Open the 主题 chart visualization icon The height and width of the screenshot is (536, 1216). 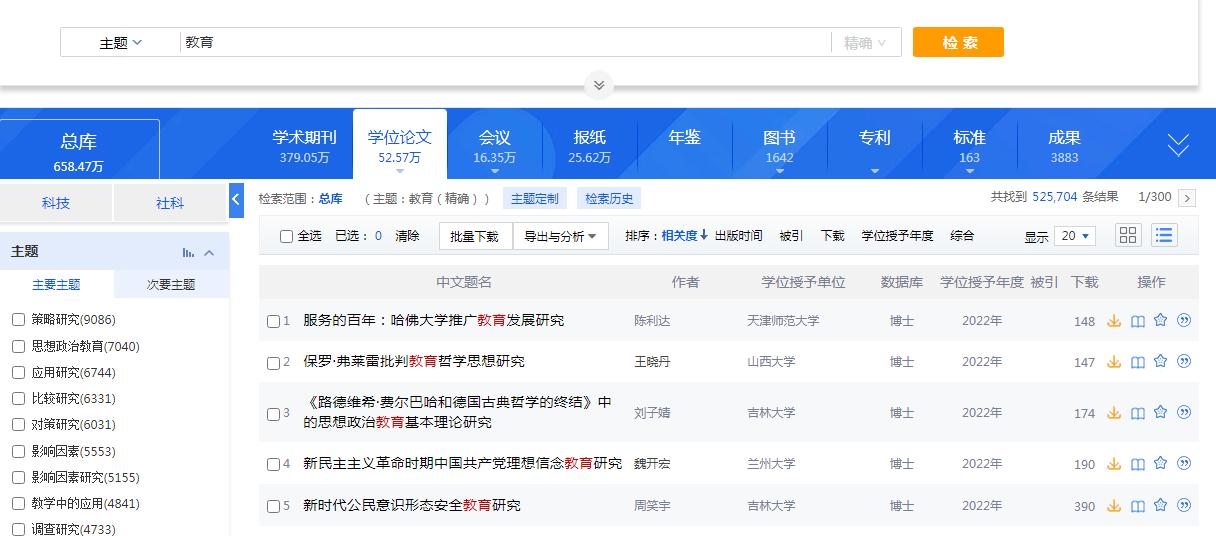coord(188,252)
